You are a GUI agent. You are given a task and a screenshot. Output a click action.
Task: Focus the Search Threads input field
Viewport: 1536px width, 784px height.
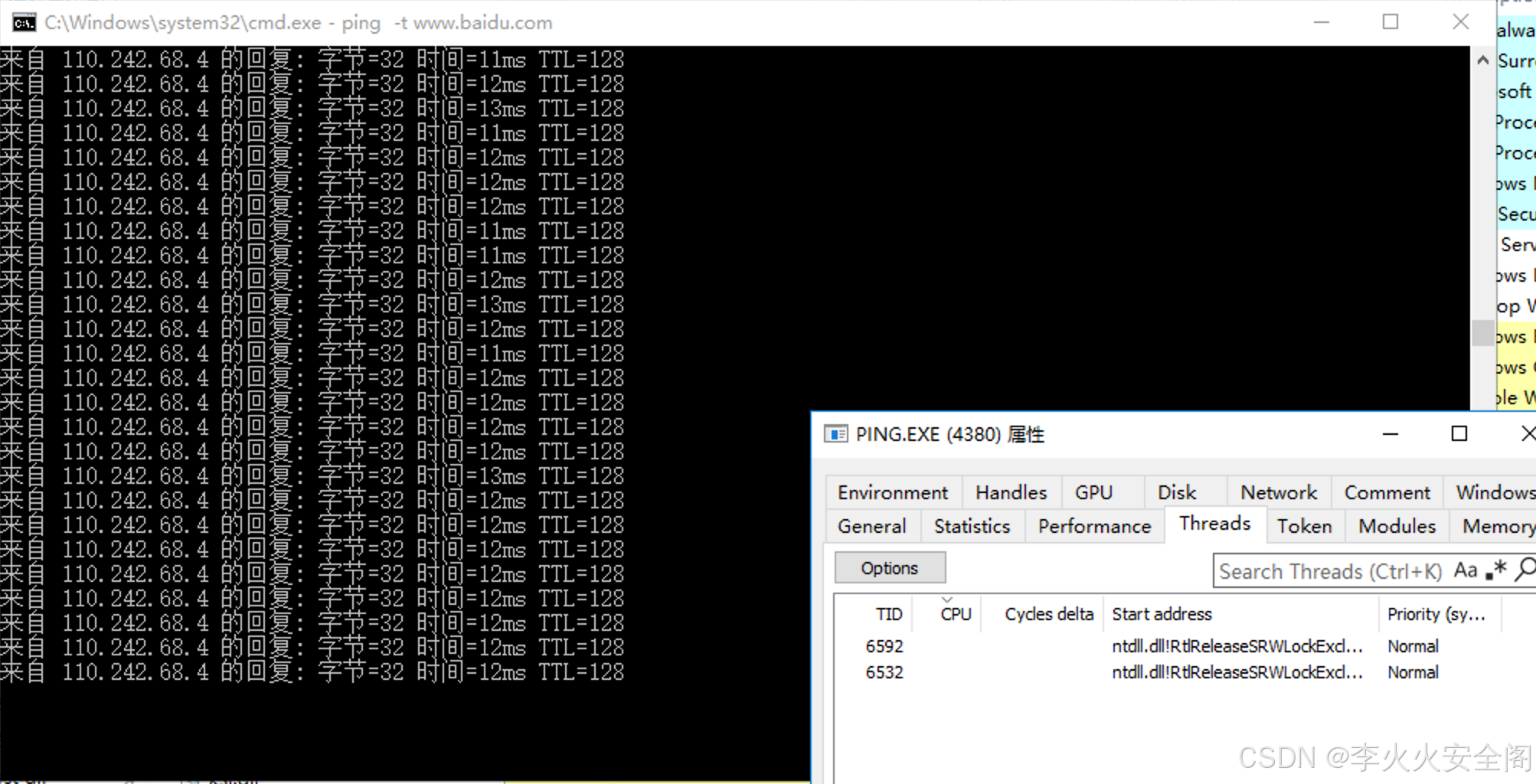[x=1331, y=571]
